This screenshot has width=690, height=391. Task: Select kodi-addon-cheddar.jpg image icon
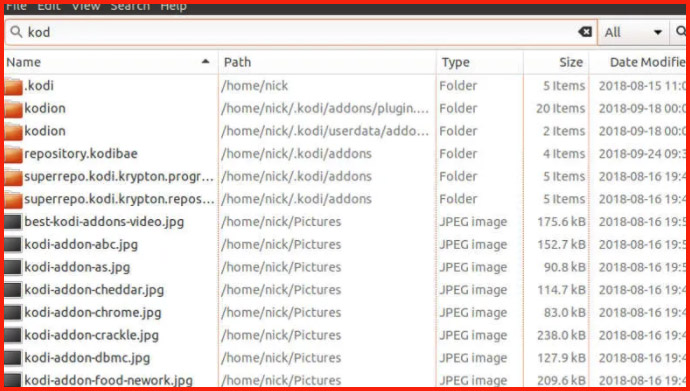click(13, 290)
